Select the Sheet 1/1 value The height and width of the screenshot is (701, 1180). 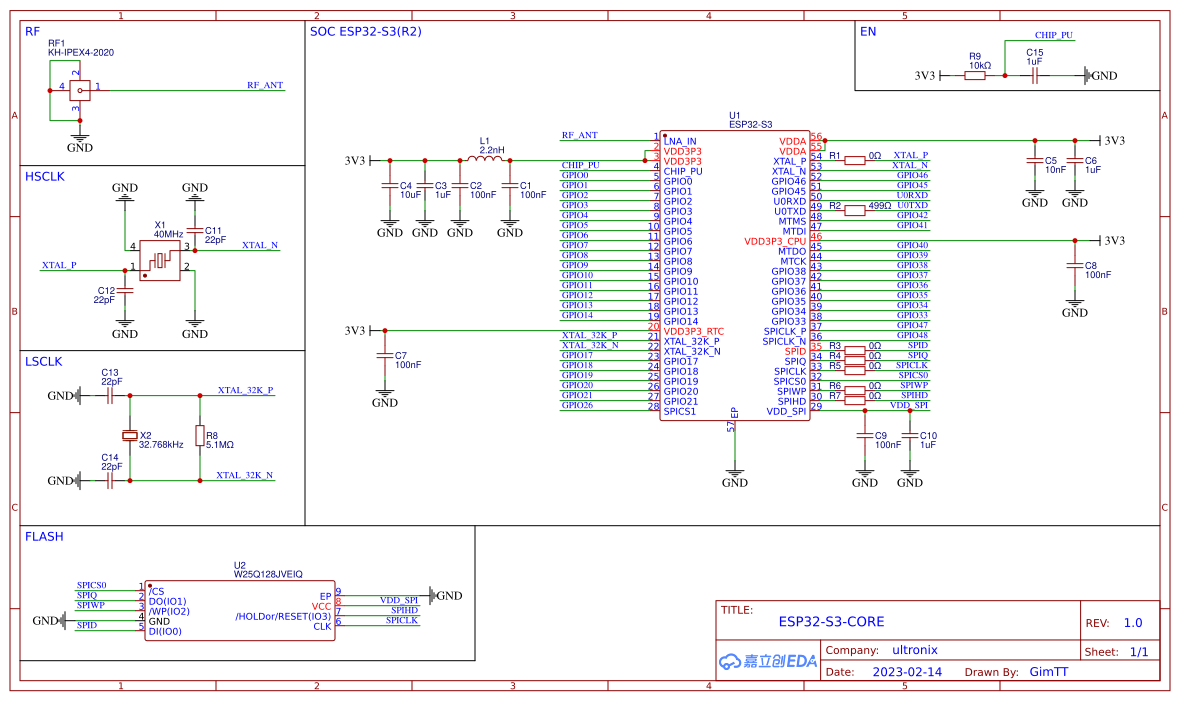[1139, 652]
